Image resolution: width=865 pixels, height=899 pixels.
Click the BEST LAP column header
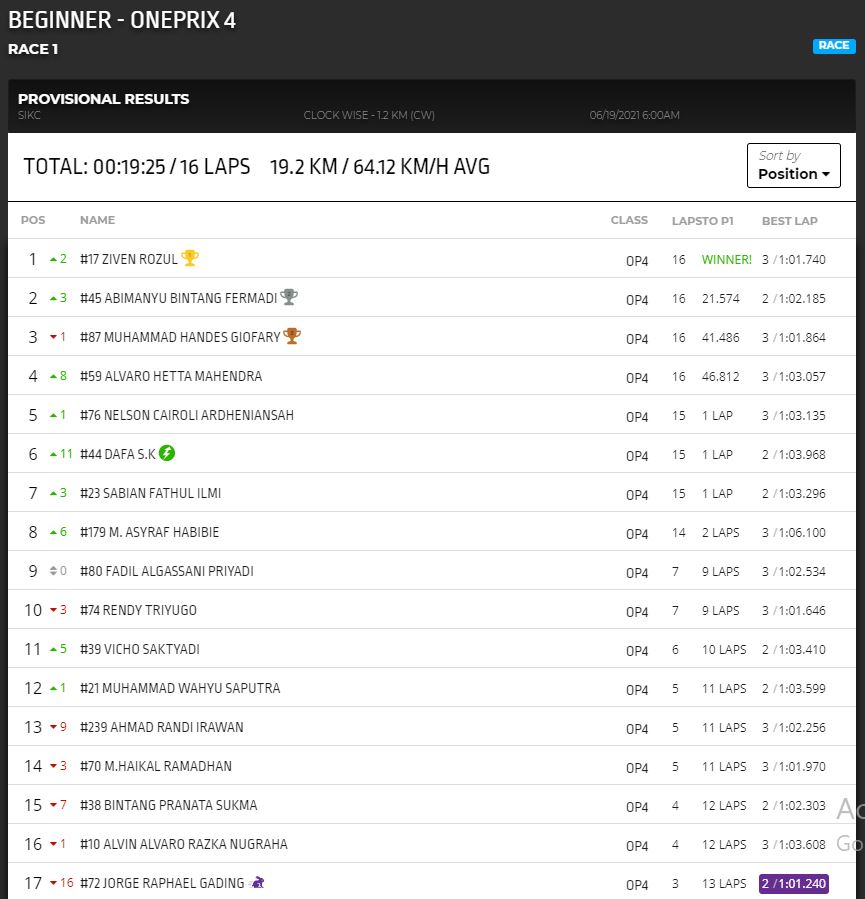(789, 220)
